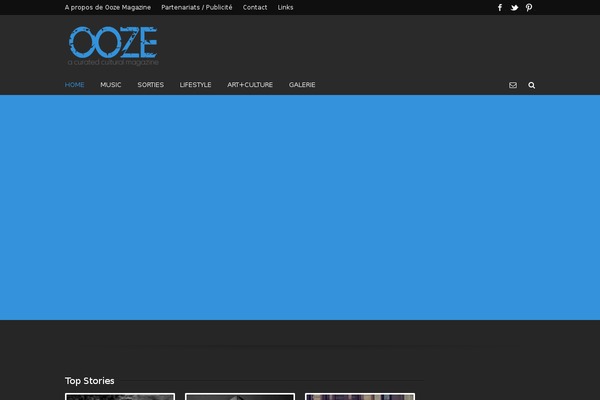Select the GALERIE menu item

pyautogui.click(x=302, y=85)
